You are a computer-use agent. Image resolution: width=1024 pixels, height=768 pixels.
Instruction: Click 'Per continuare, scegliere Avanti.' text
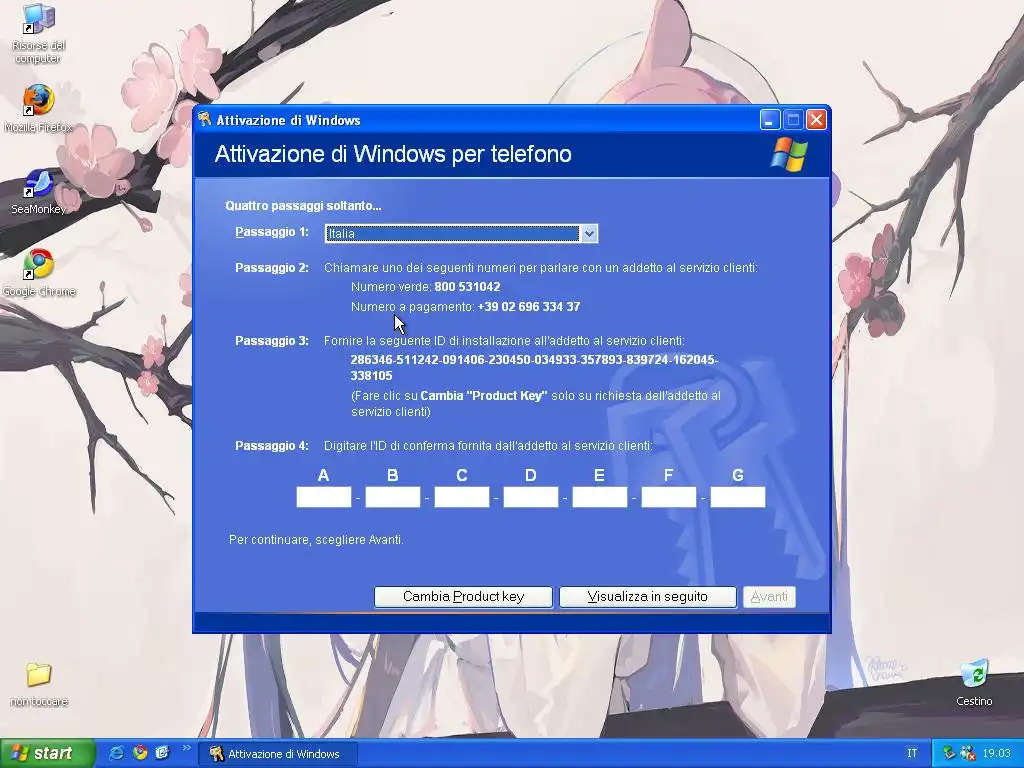click(316, 540)
